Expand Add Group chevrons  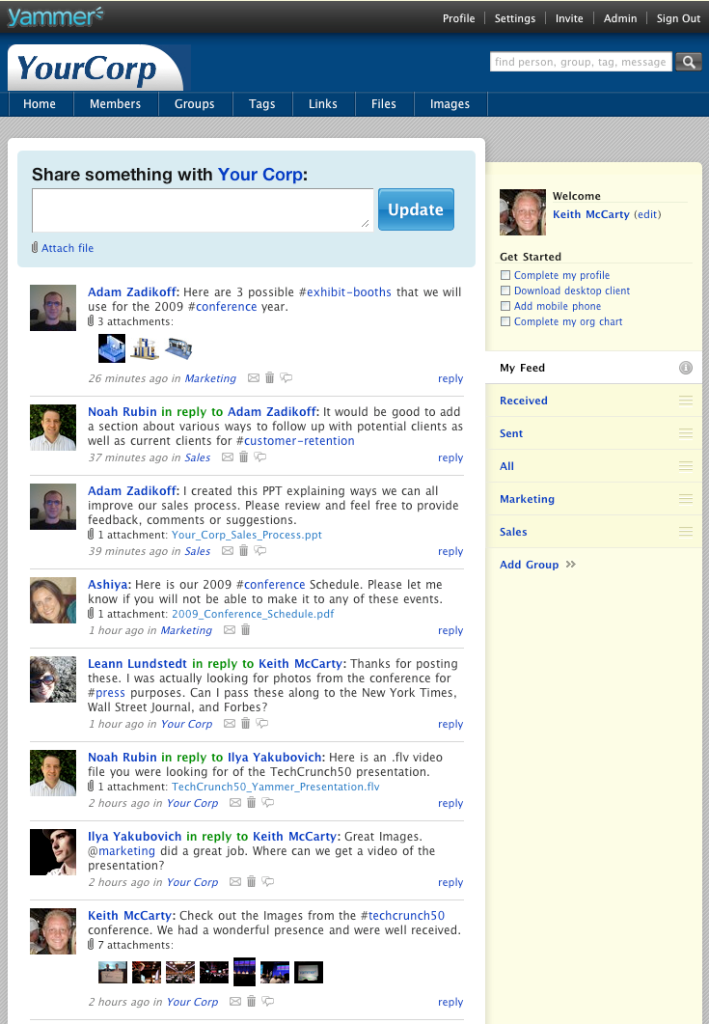pos(571,564)
